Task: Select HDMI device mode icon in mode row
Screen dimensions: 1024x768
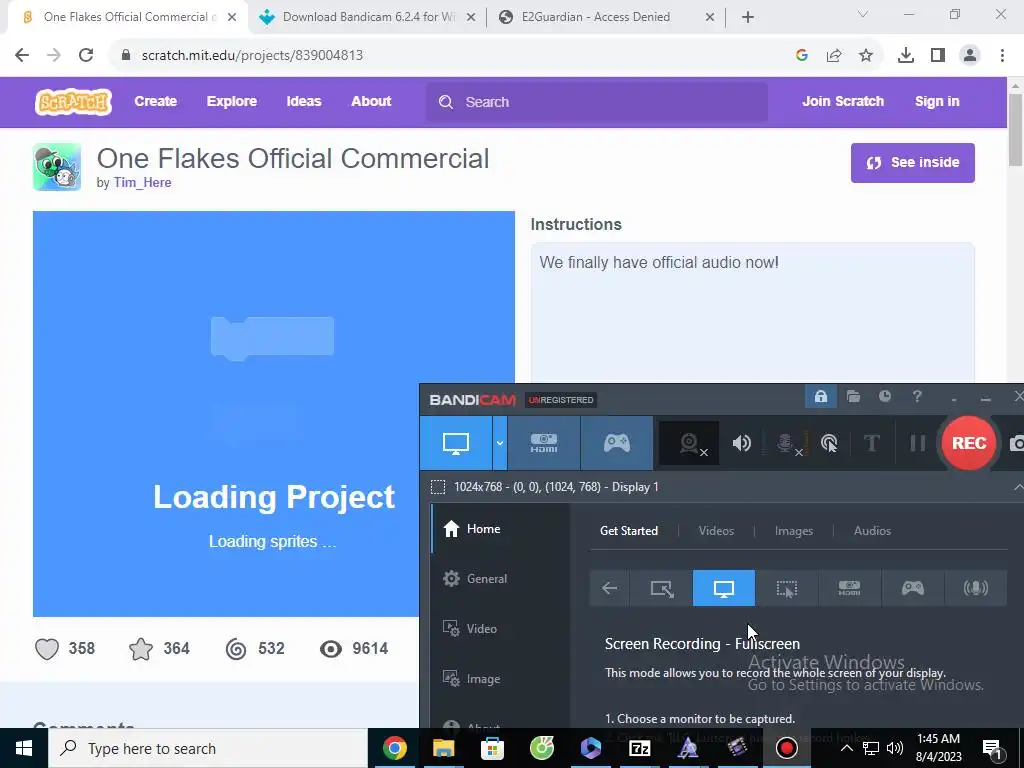Action: coord(849,588)
